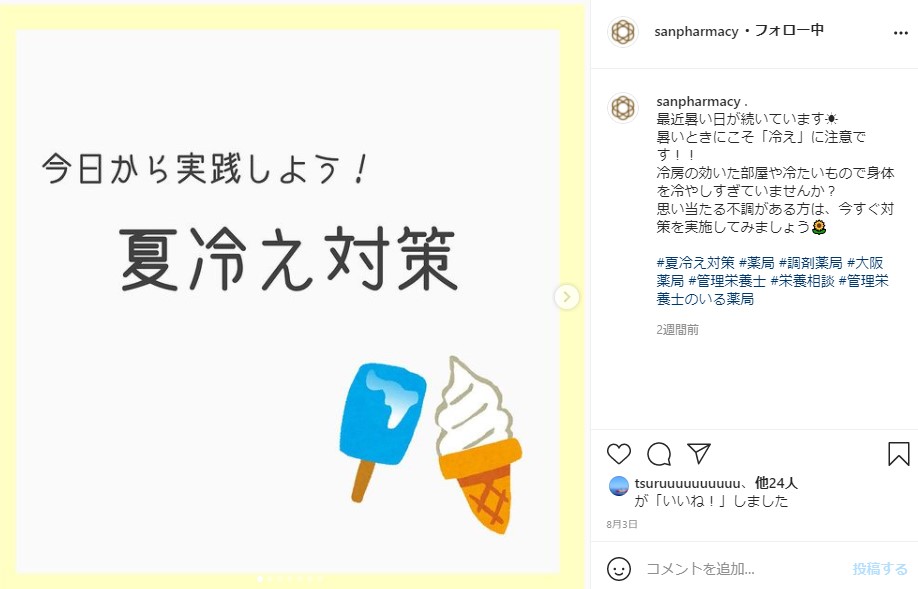Open tsuruuuuuuuuuuu's profile picture in likes
The height and width of the screenshot is (589, 918).
click(618, 486)
